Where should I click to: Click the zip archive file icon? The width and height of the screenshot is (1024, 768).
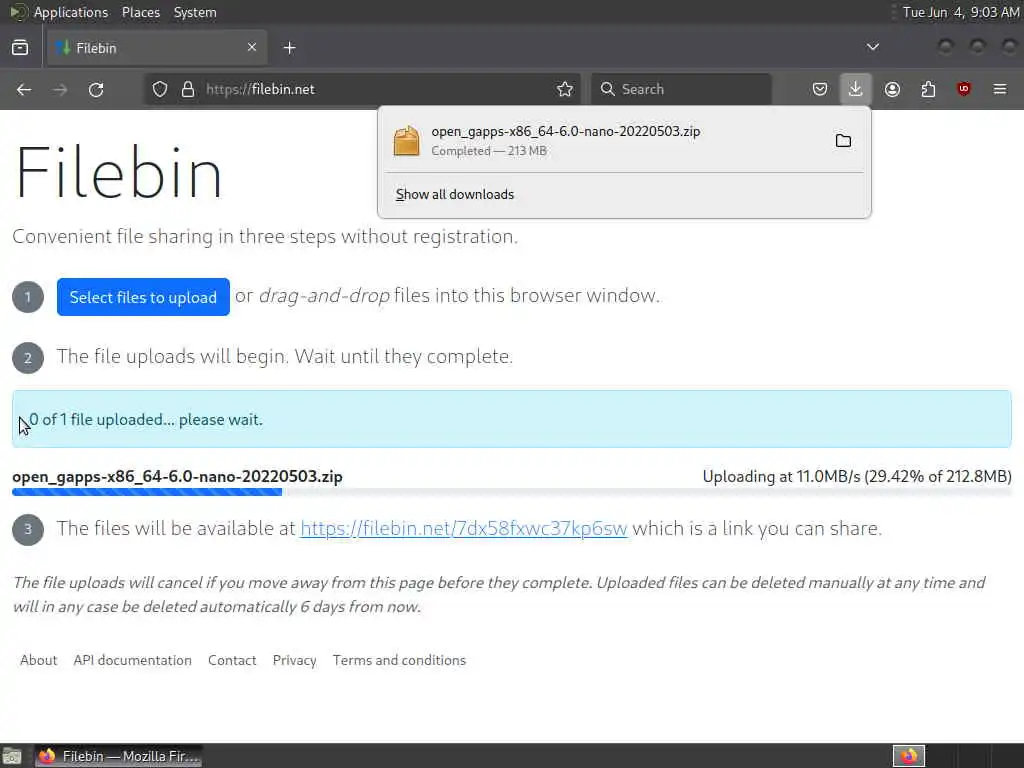pyautogui.click(x=406, y=140)
